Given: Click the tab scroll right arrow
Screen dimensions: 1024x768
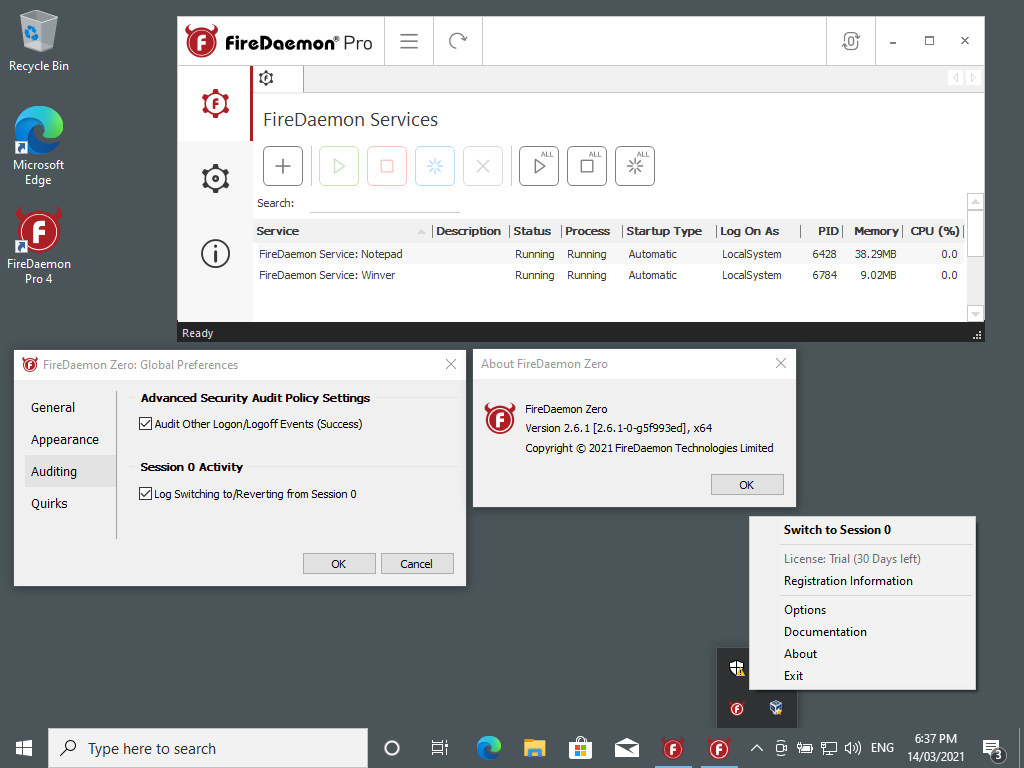Looking at the screenshot, I should point(973,78).
